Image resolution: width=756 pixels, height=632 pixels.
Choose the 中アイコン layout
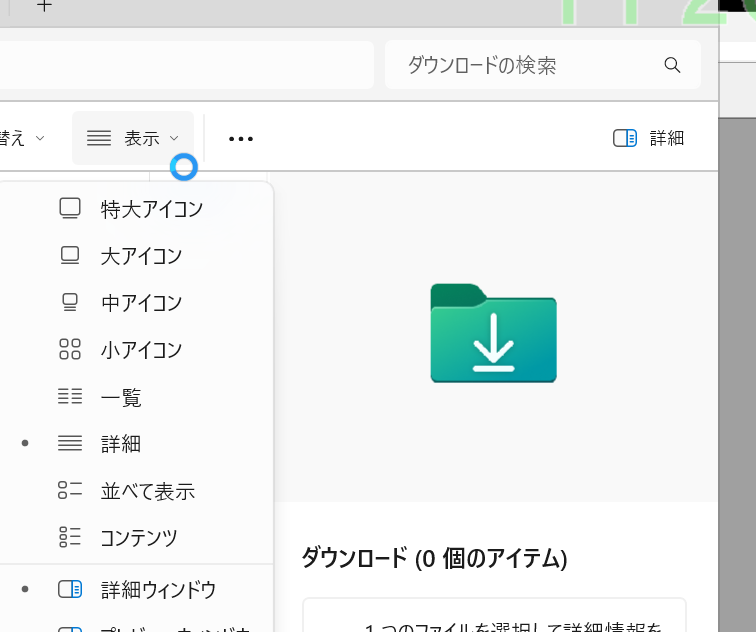point(140,302)
